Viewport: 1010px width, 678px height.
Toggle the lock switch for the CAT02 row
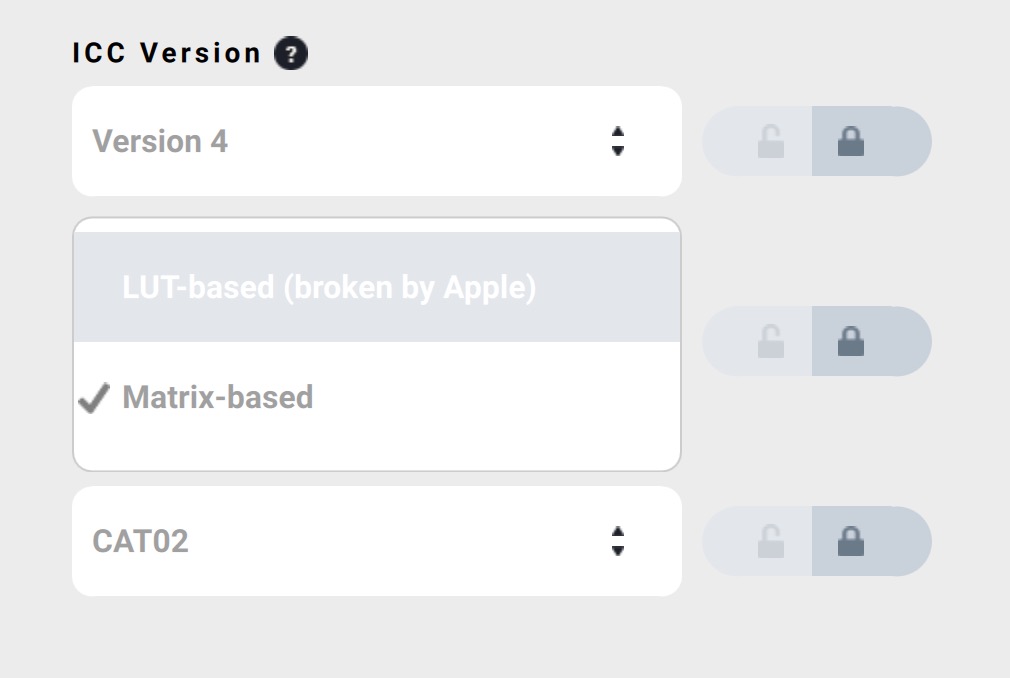point(816,542)
